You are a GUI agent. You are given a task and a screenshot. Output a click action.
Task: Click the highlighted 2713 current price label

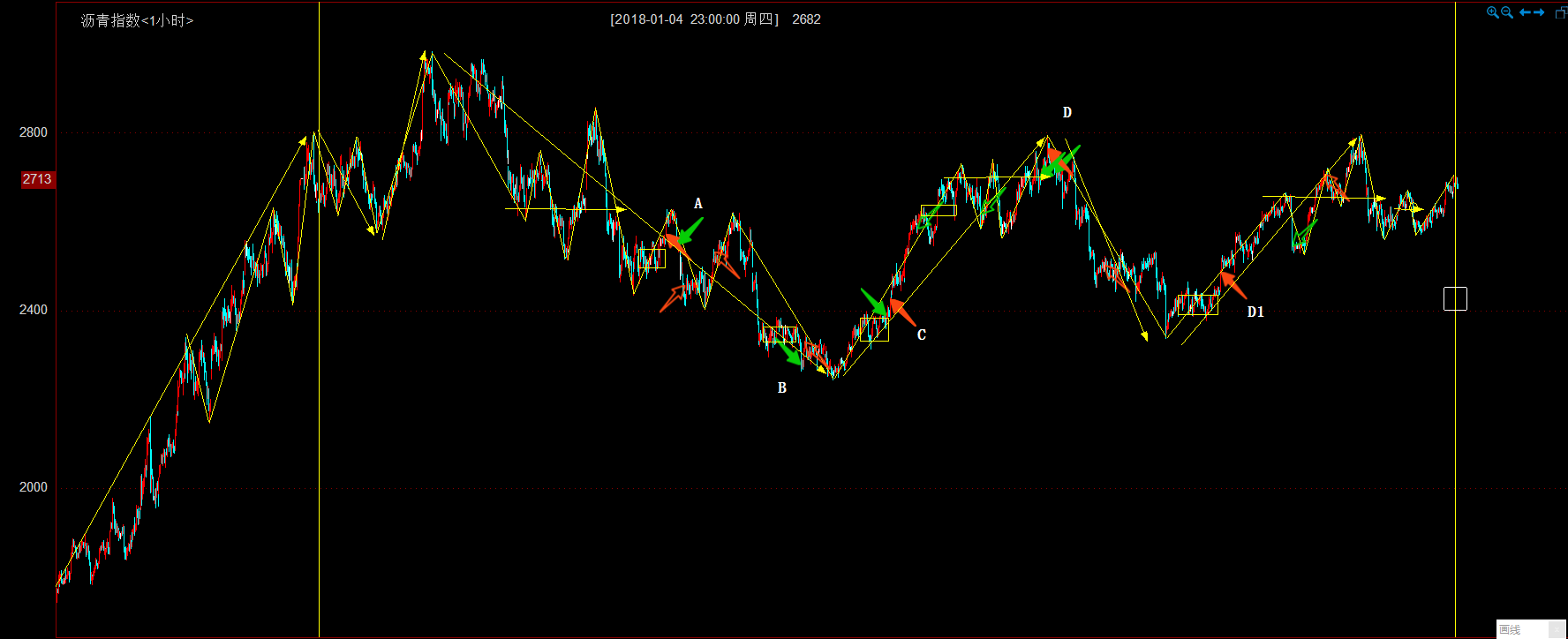tap(37, 179)
